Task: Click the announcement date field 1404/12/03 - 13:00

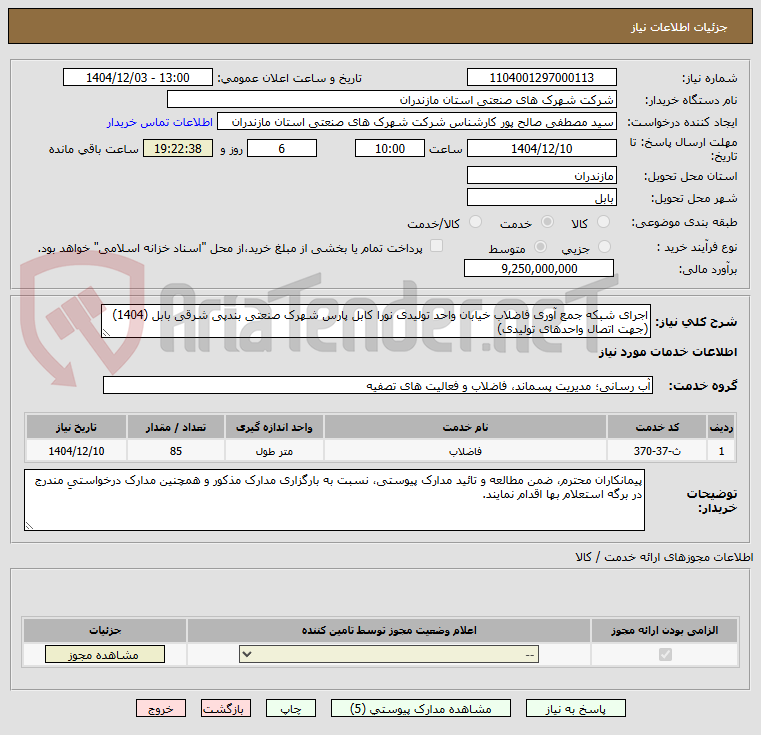Action: 138,78
